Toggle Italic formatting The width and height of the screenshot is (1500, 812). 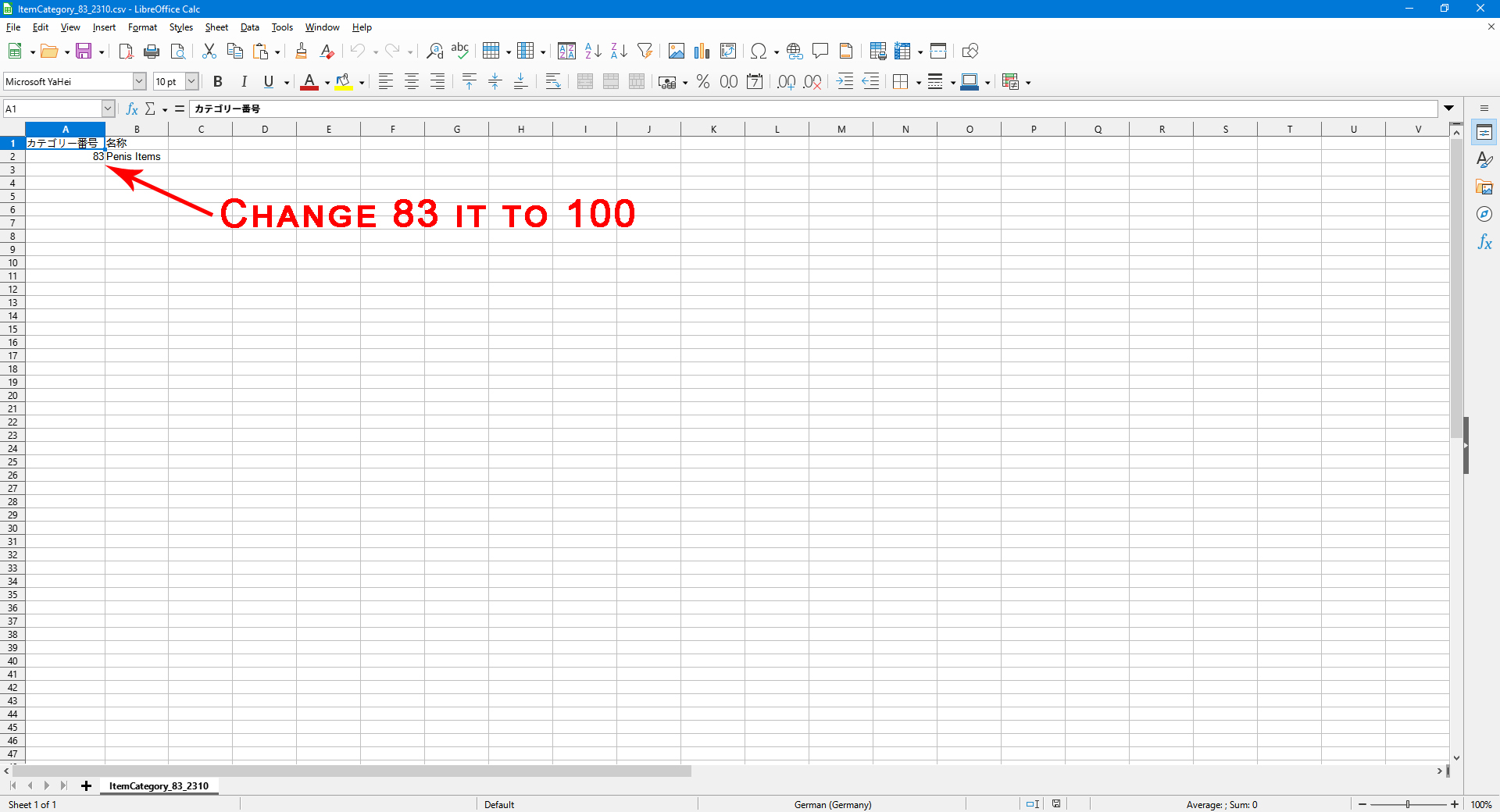click(244, 82)
